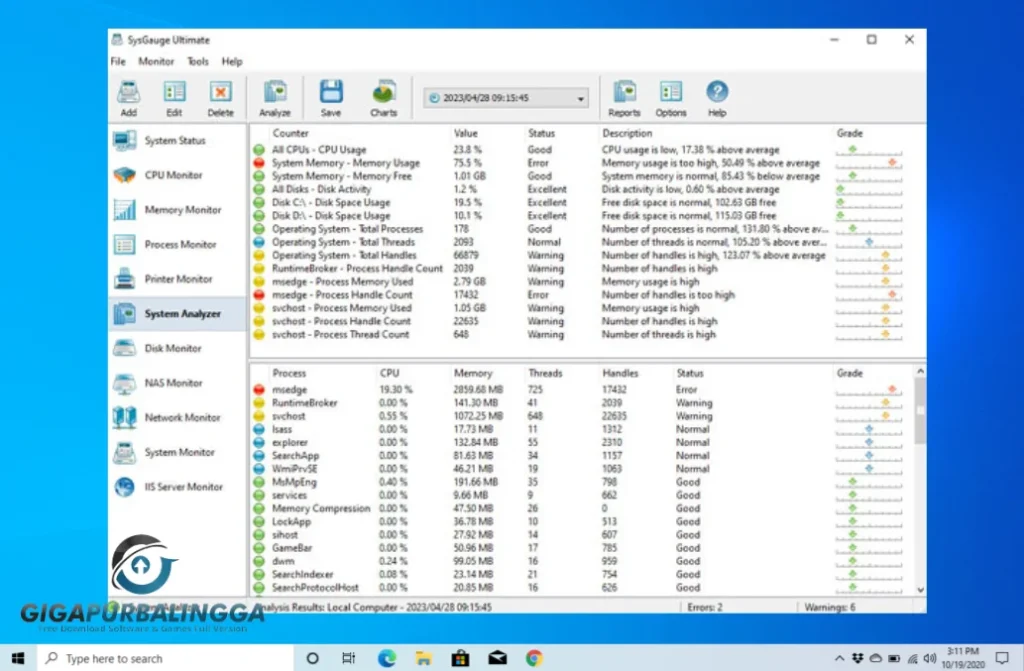Screen dimensions: 1024x671
Task: Click the Edit toolbar icon
Action: point(174,97)
